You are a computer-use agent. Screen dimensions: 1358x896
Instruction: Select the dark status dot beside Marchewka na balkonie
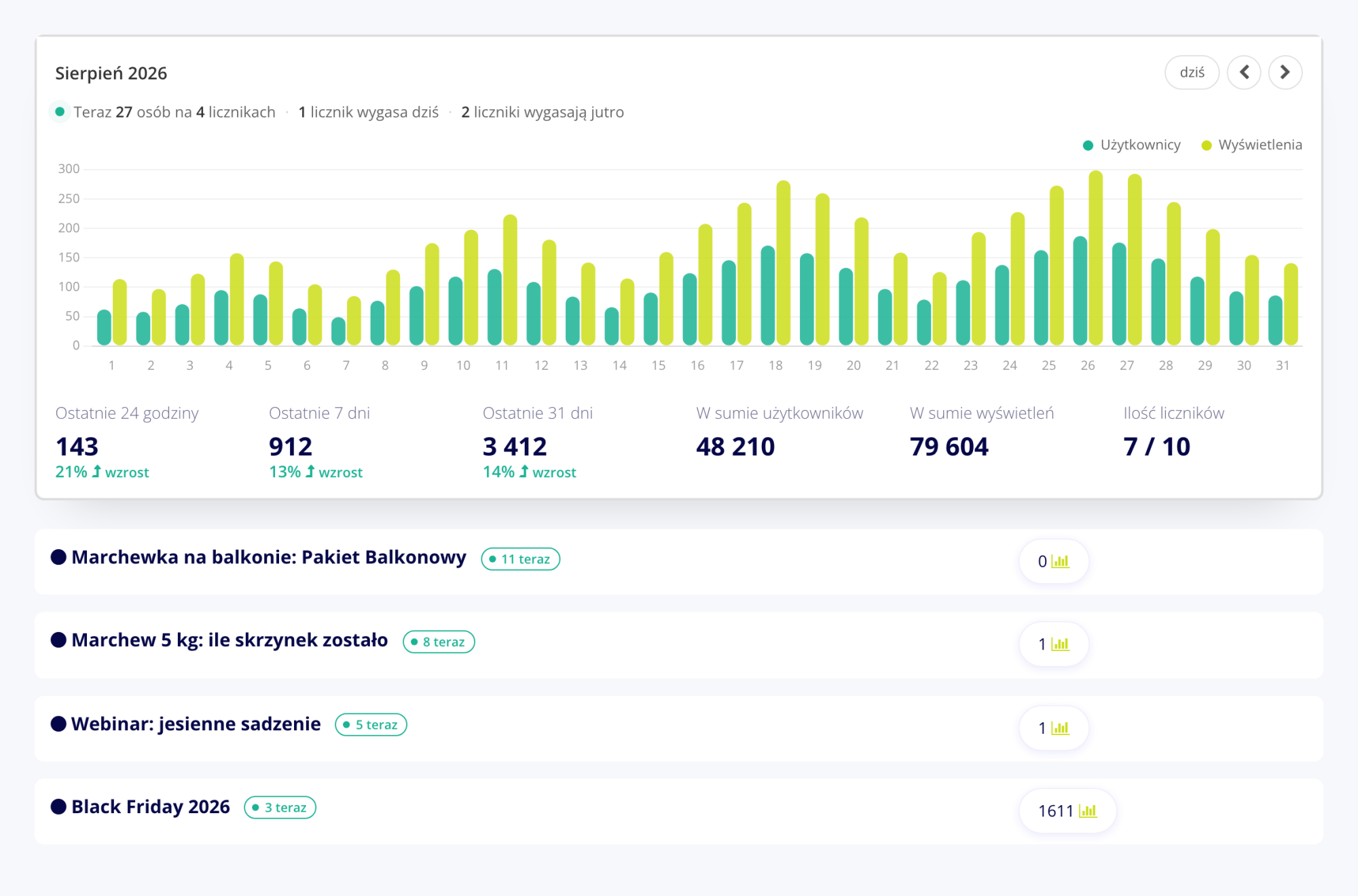pyautogui.click(x=59, y=557)
